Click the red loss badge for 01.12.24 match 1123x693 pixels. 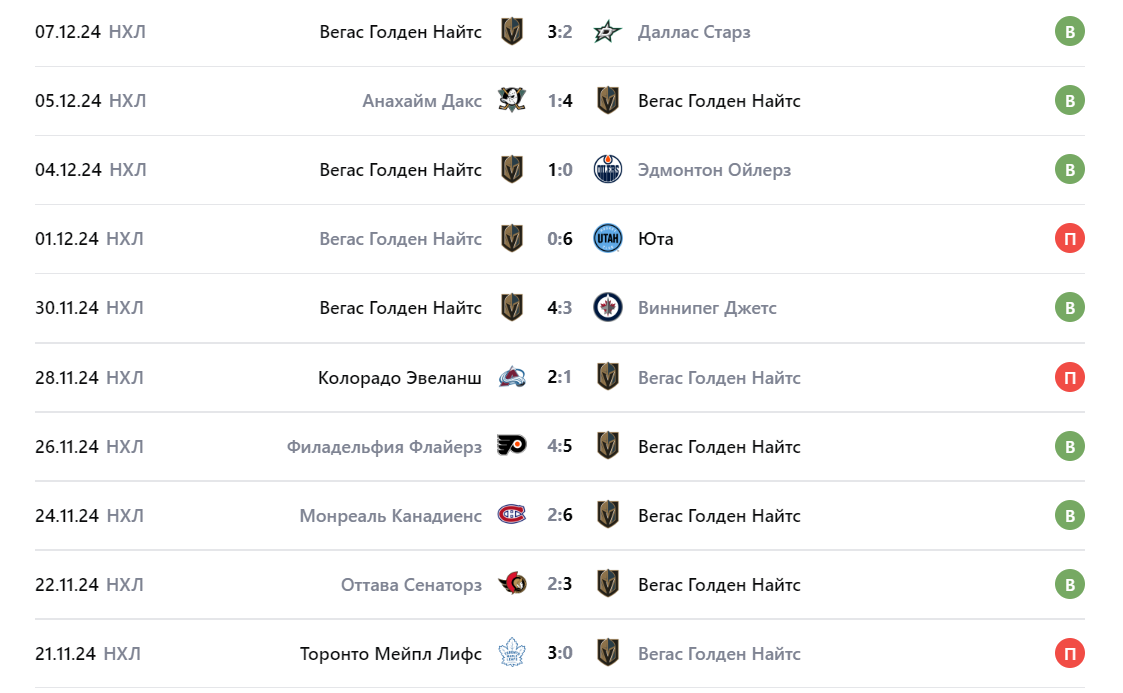(1069, 239)
